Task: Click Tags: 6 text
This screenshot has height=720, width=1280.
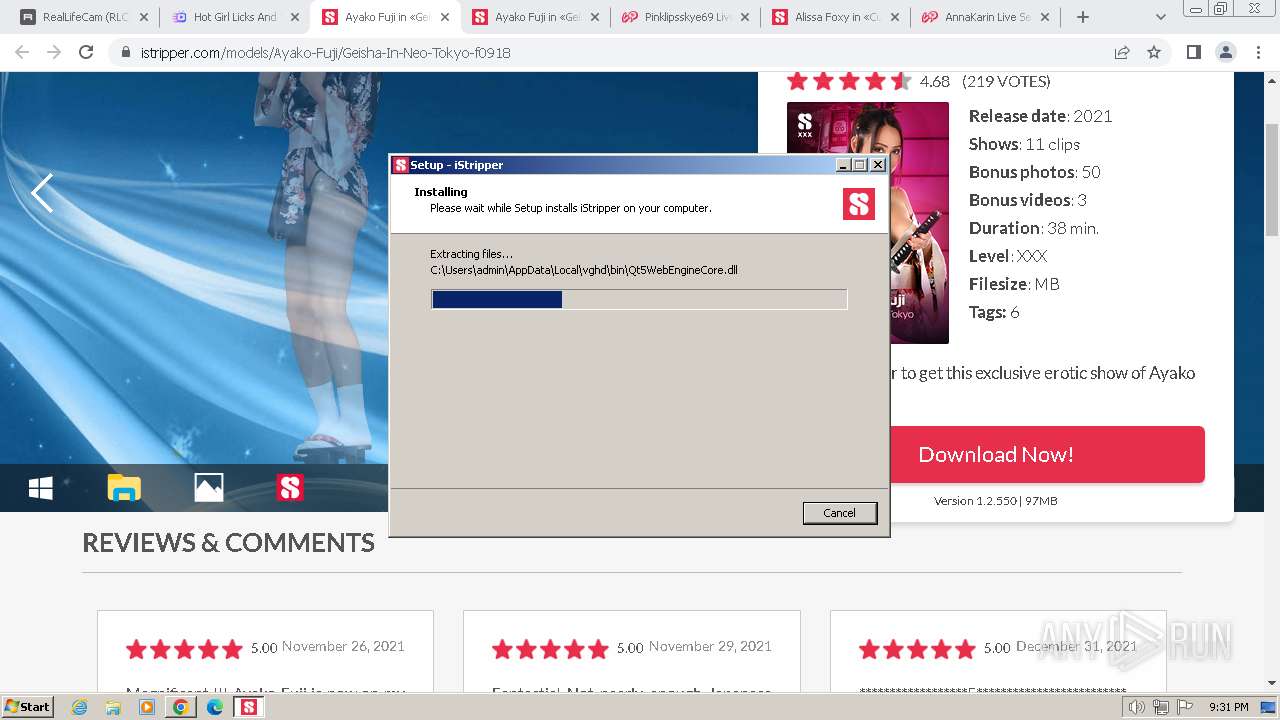Action: [994, 312]
